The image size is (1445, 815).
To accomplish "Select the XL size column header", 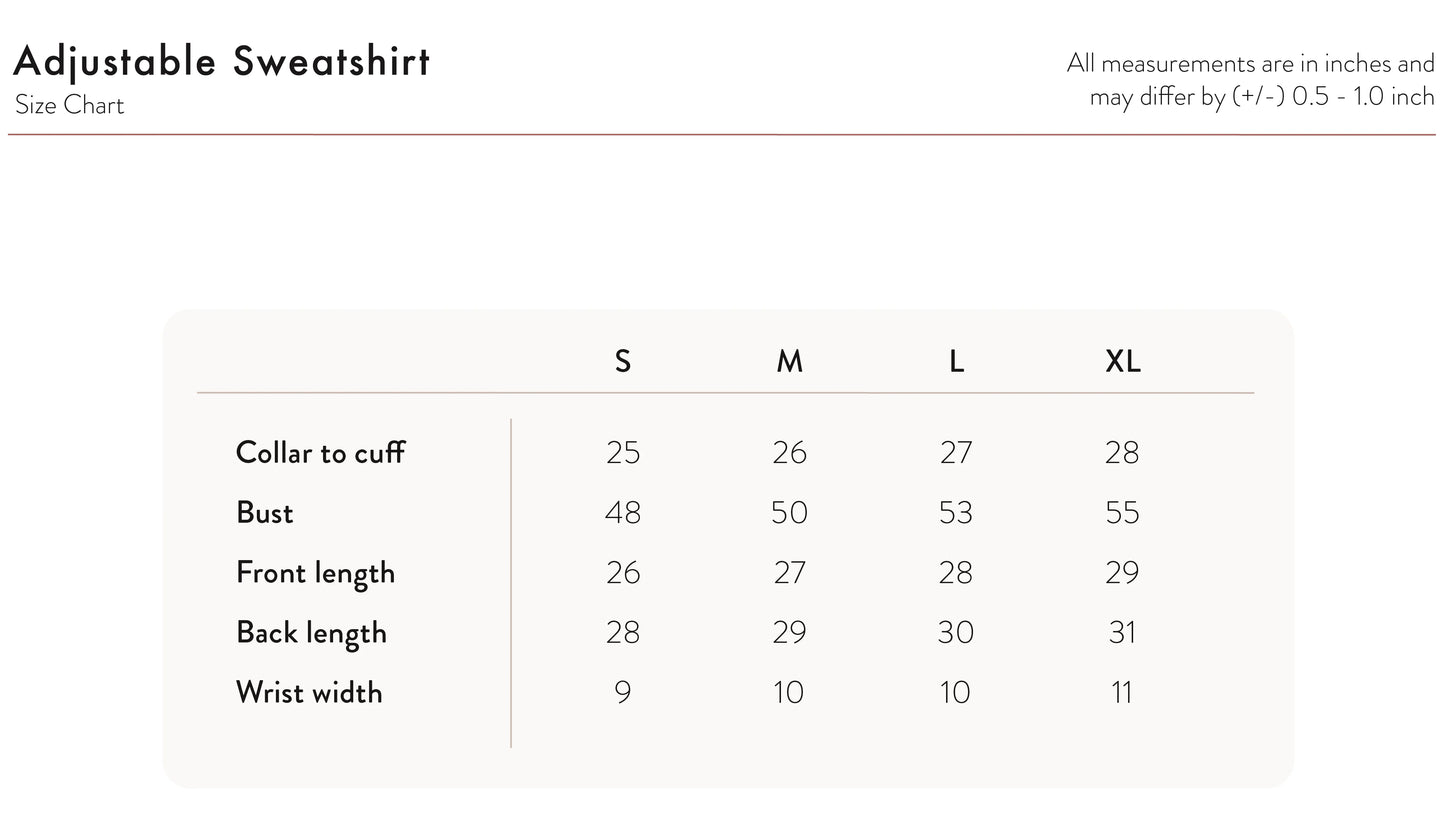I will coord(1122,361).
